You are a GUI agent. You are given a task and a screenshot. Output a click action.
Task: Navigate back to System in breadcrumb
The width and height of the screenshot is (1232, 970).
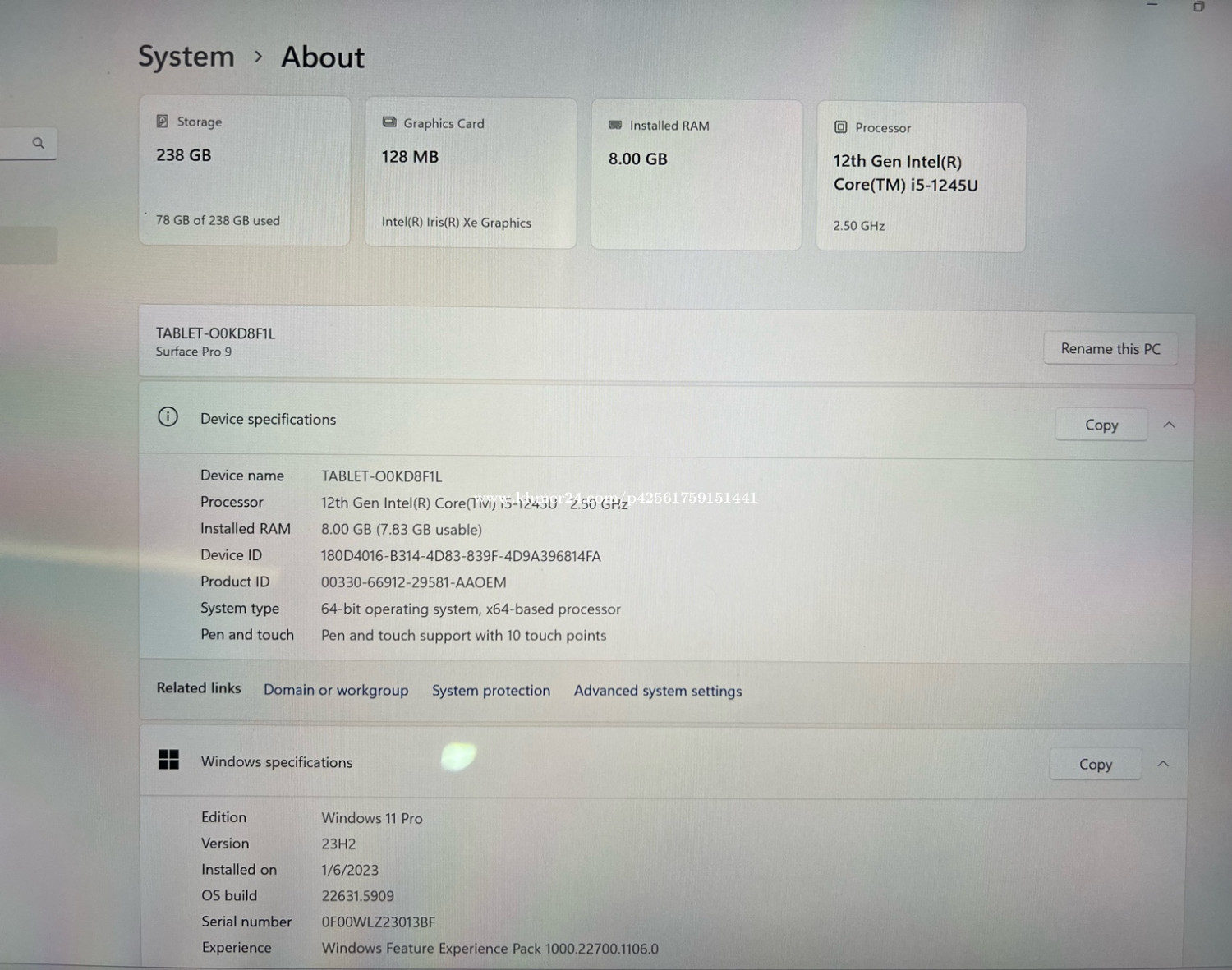[x=186, y=57]
